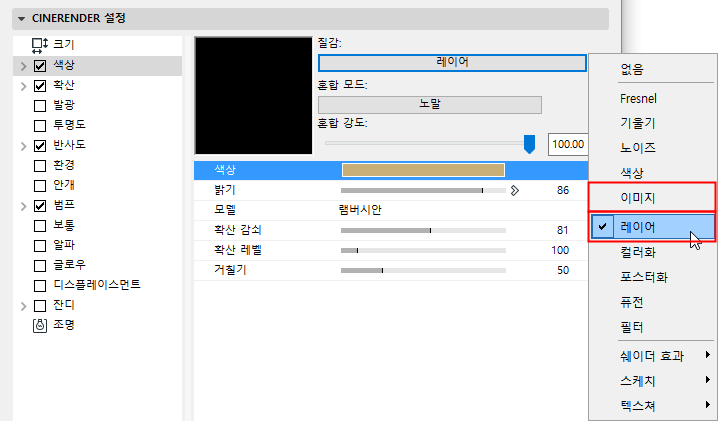Expand the 확산 tree item
Image resolution: width=718 pixels, height=421 pixels.
pos(23,86)
